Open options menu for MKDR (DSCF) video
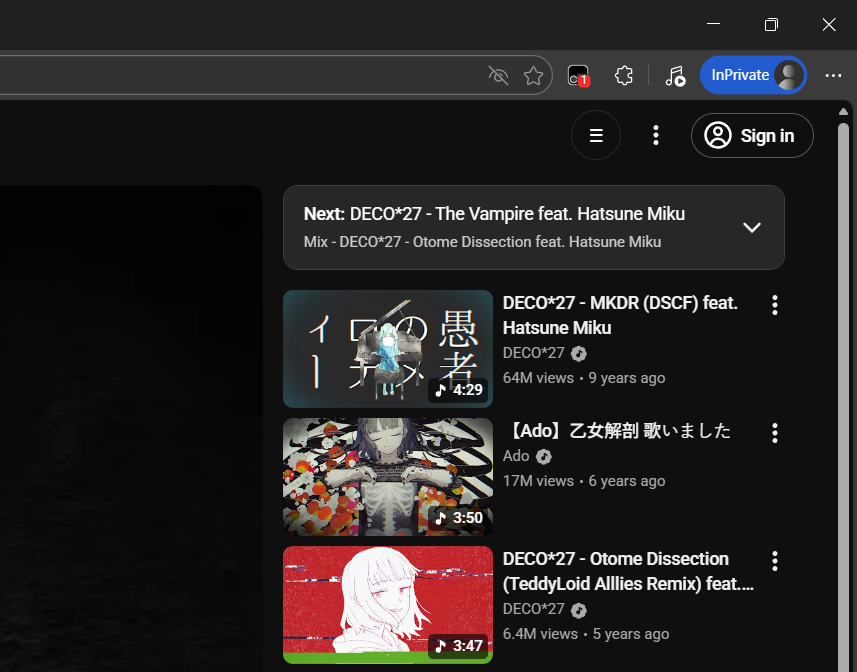The height and width of the screenshot is (672, 857). coord(774,305)
